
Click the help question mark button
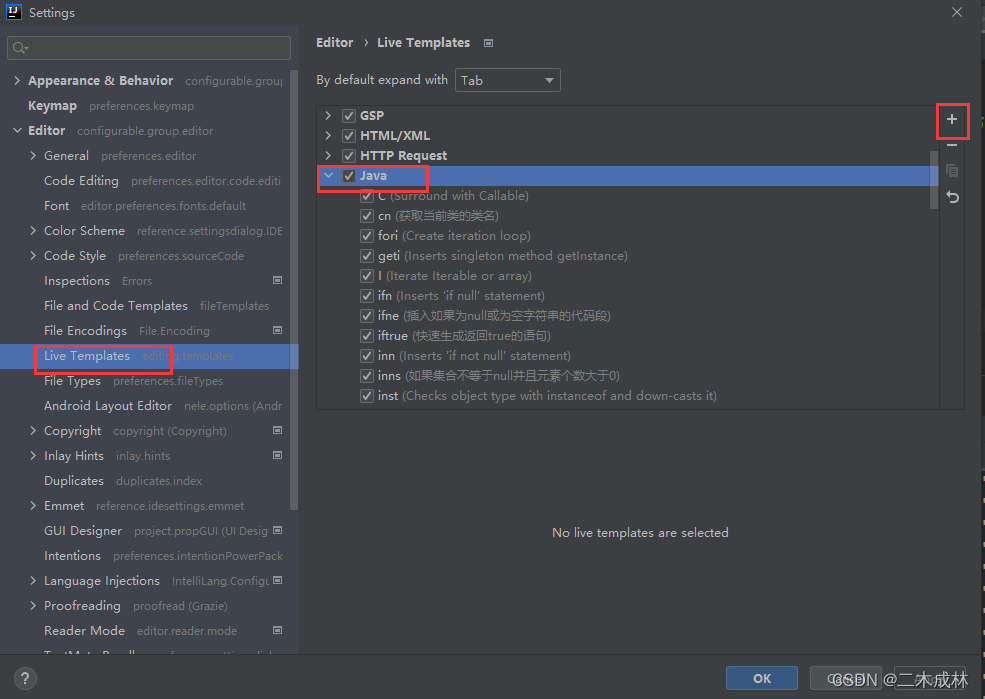(x=24, y=678)
